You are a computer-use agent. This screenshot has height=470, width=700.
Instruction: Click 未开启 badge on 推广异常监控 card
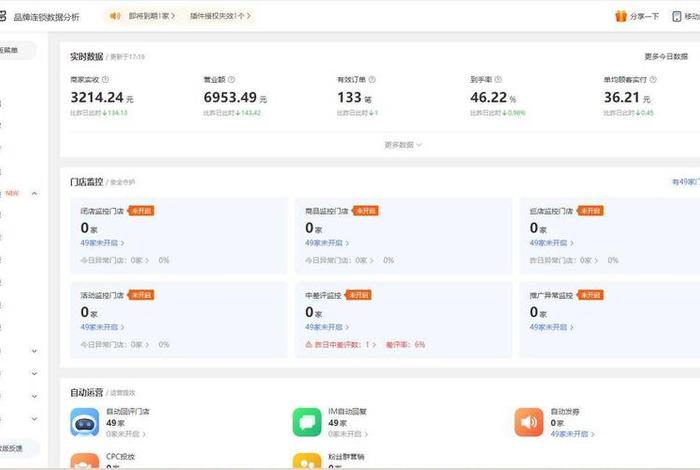(x=590, y=295)
